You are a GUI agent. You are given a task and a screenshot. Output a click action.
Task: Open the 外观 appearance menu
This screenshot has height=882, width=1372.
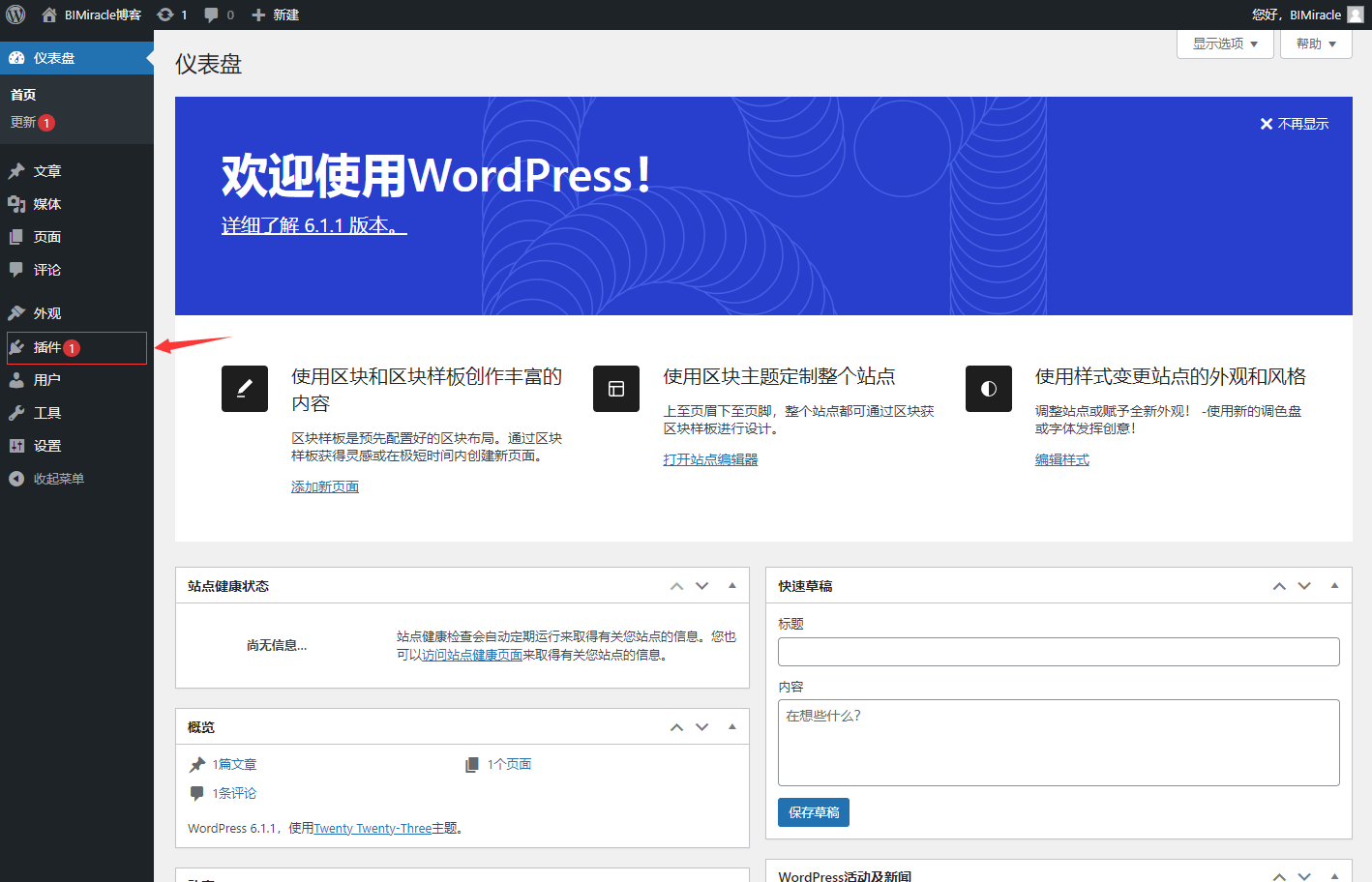(76, 313)
